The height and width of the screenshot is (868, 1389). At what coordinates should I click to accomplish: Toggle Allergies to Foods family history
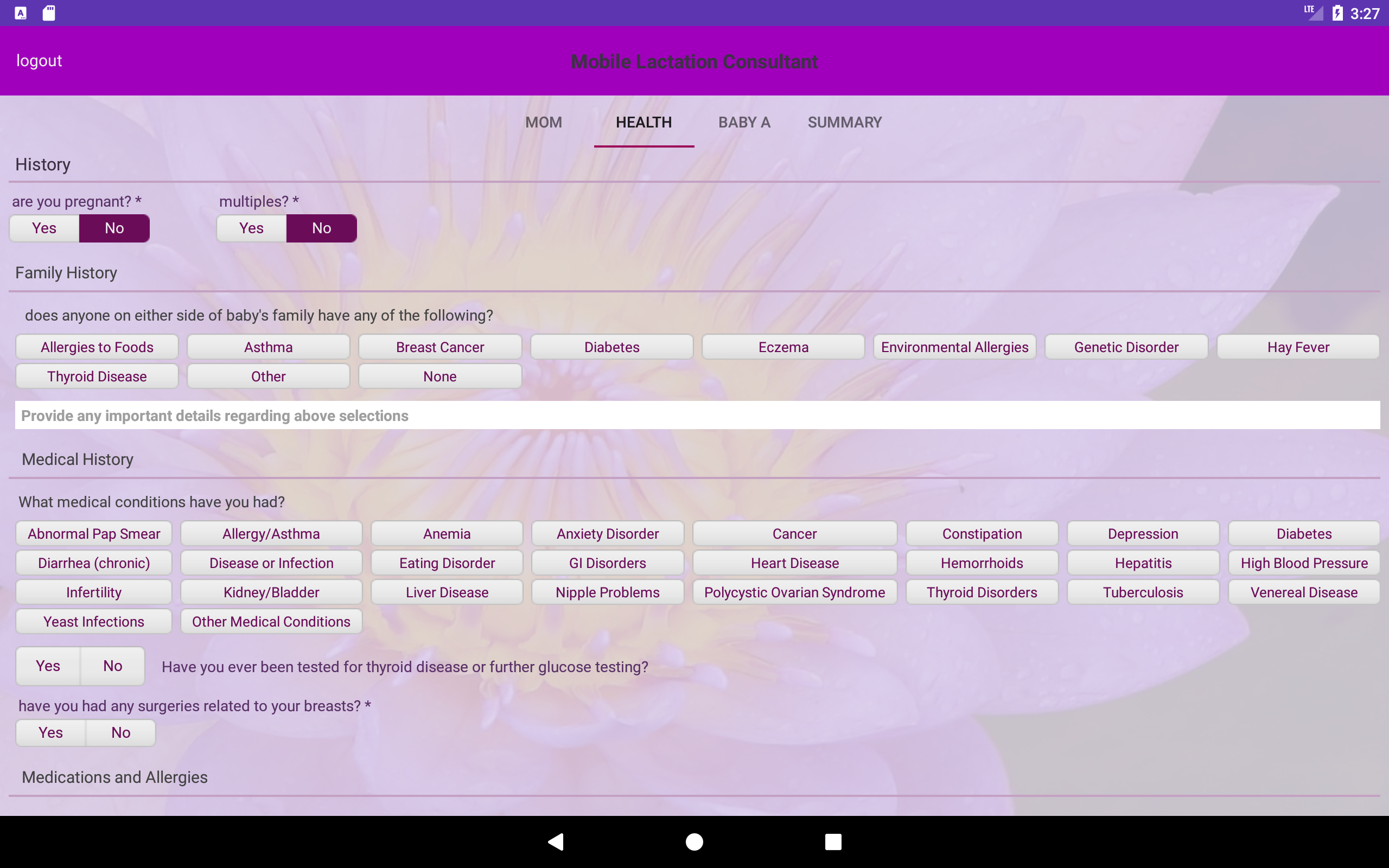click(x=97, y=347)
